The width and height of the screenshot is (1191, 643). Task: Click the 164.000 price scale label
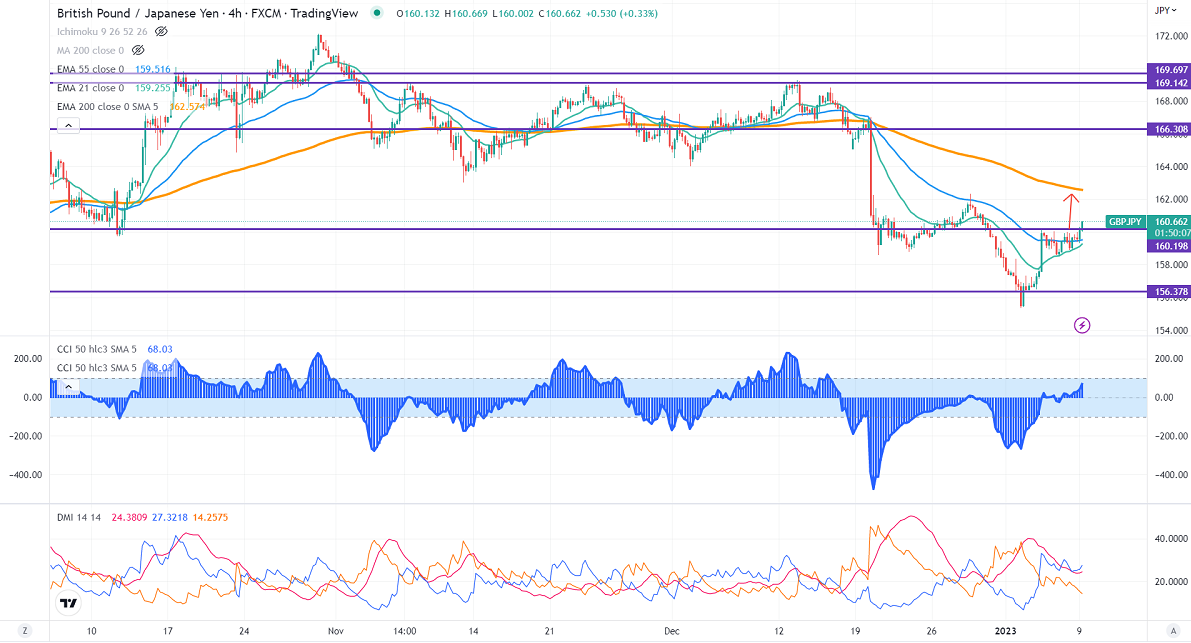pyautogui.click(x=1171, y=167)
